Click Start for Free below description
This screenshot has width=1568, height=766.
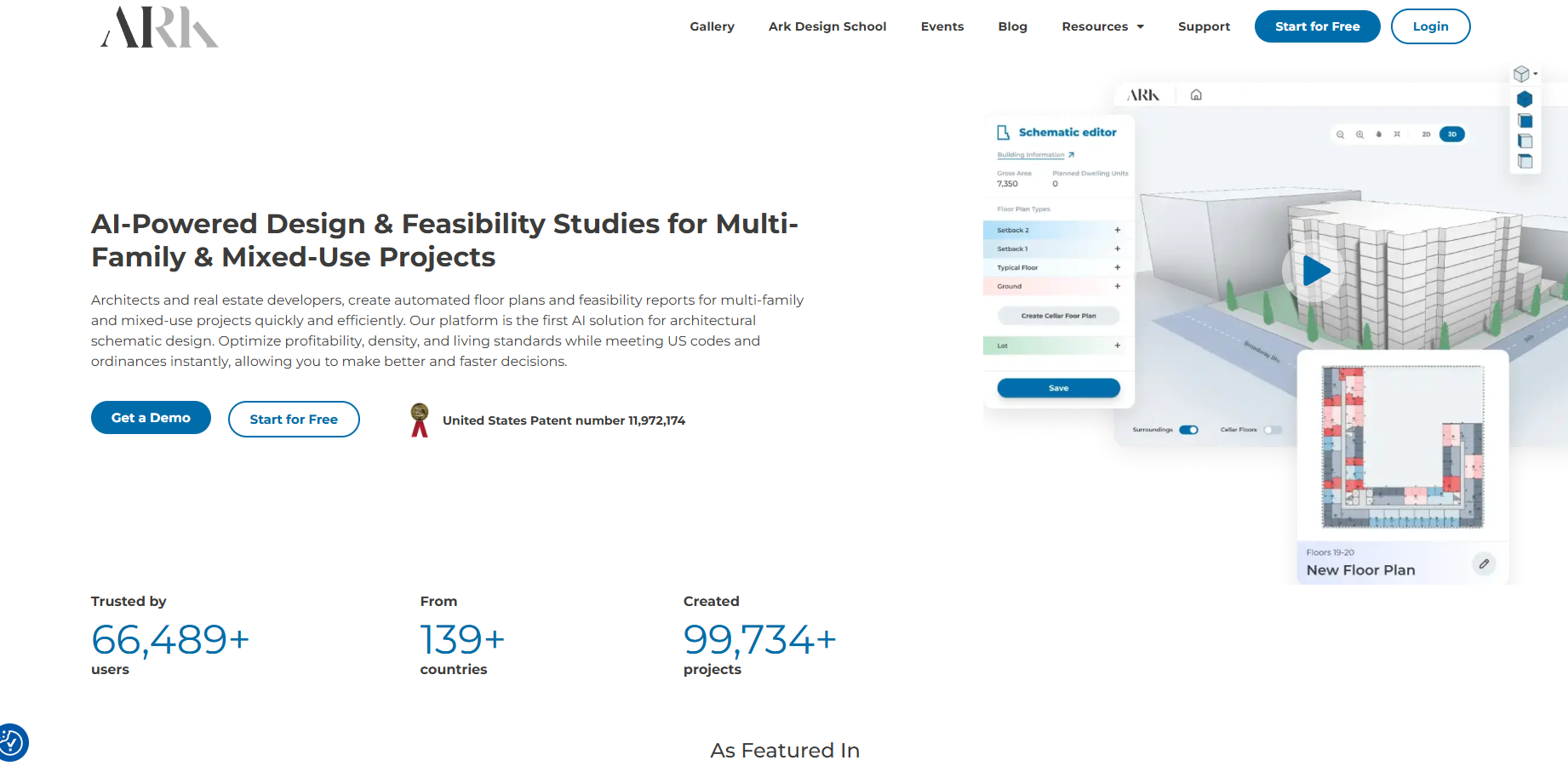pyautogui.click(x=294, y=419)
